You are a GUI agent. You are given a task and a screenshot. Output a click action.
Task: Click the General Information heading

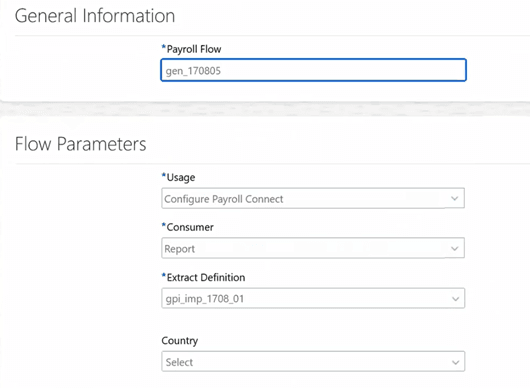(x=95, y=16)
